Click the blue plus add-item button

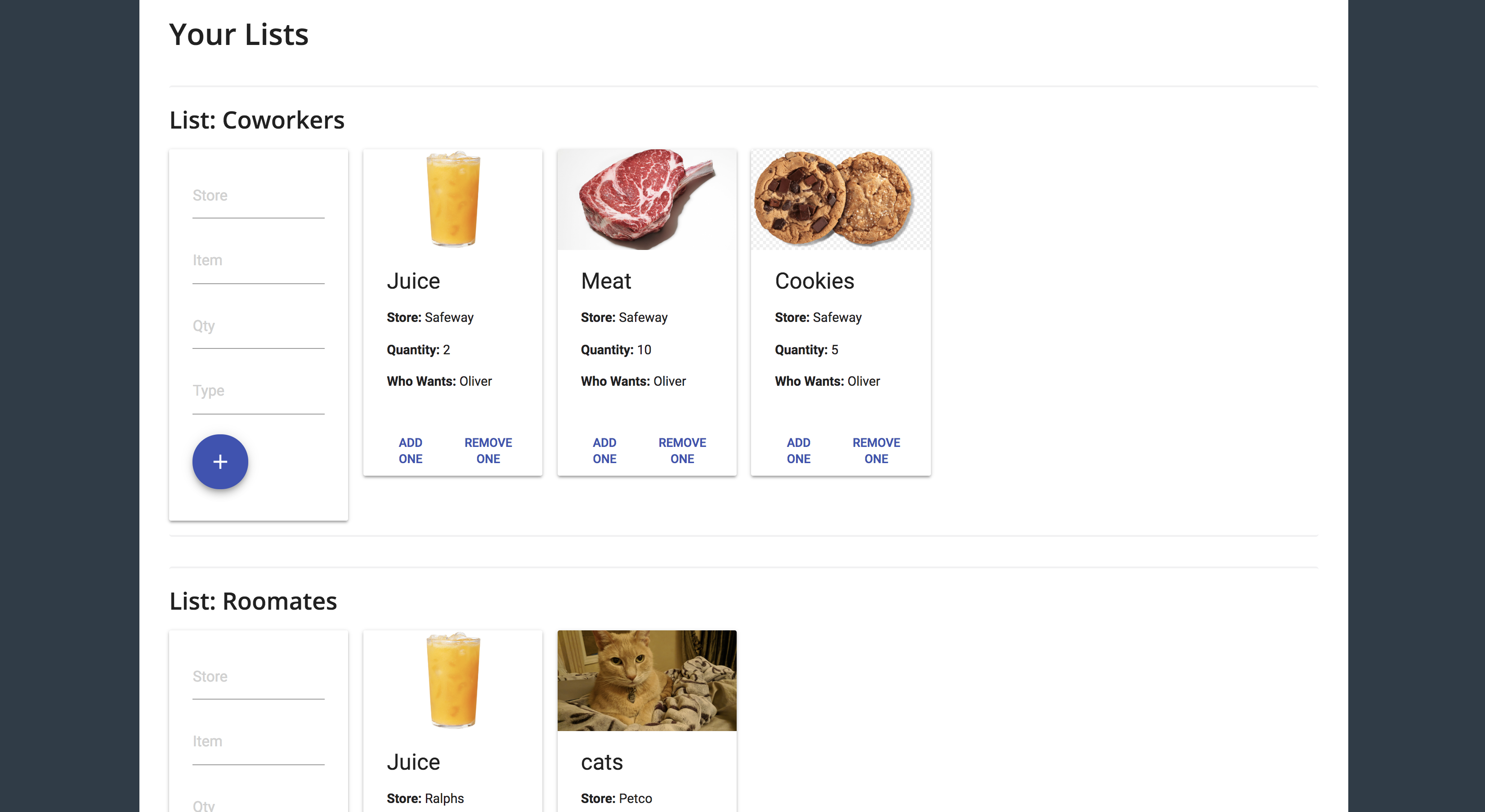[219, 462]
